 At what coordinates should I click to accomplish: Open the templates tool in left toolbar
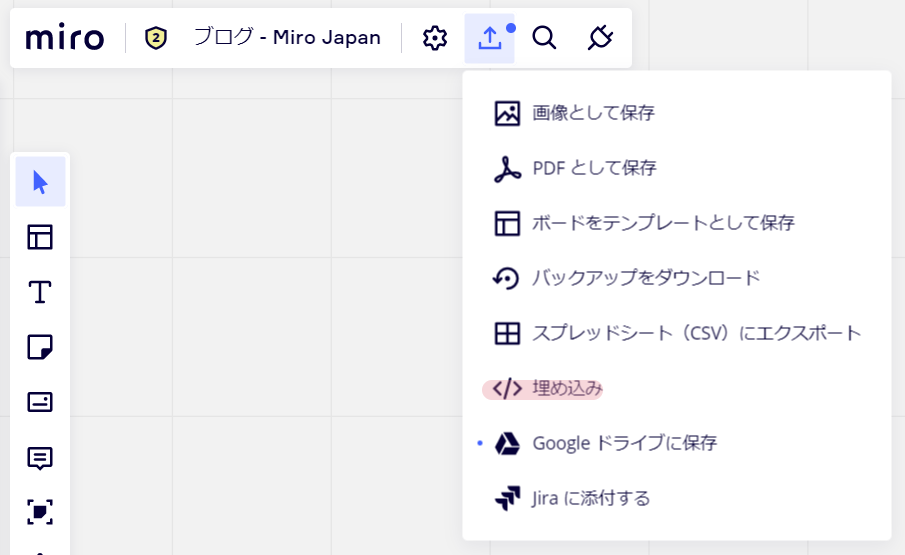[40, 237]
